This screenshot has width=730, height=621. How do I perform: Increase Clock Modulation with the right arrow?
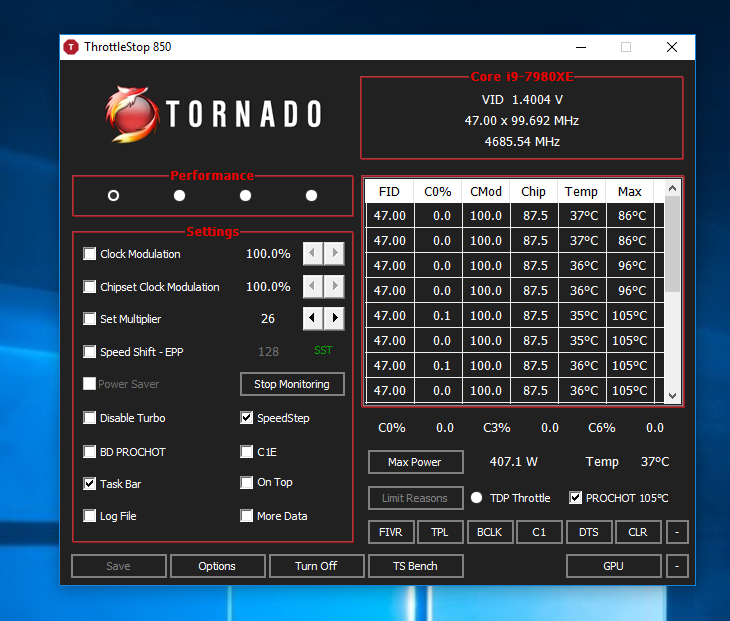(334, 253)
